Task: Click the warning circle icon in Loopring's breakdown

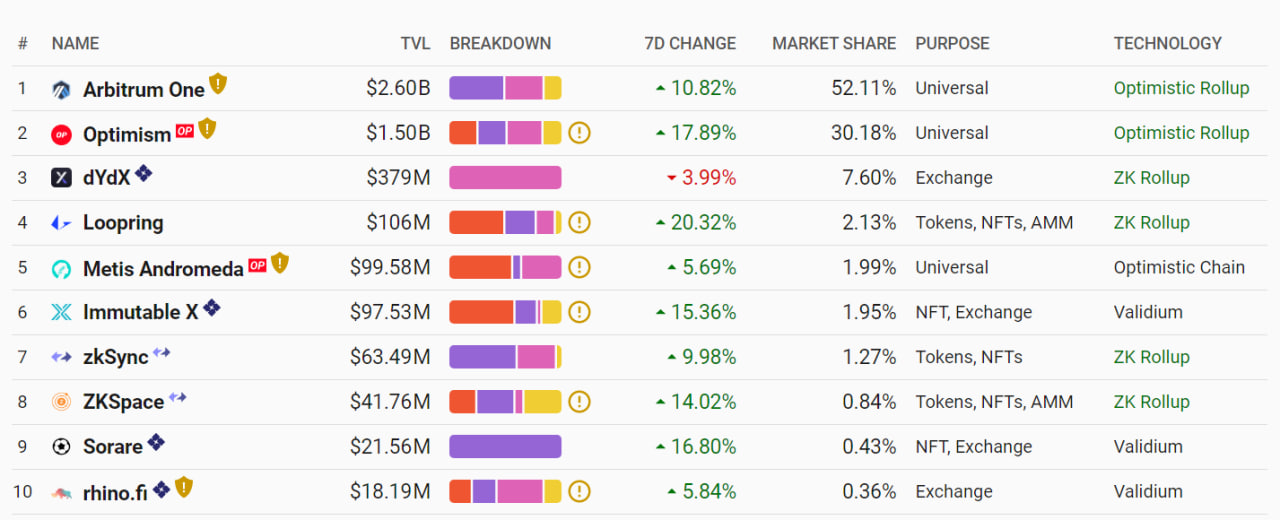Action: pyautogui.click(x=580, y=223)
